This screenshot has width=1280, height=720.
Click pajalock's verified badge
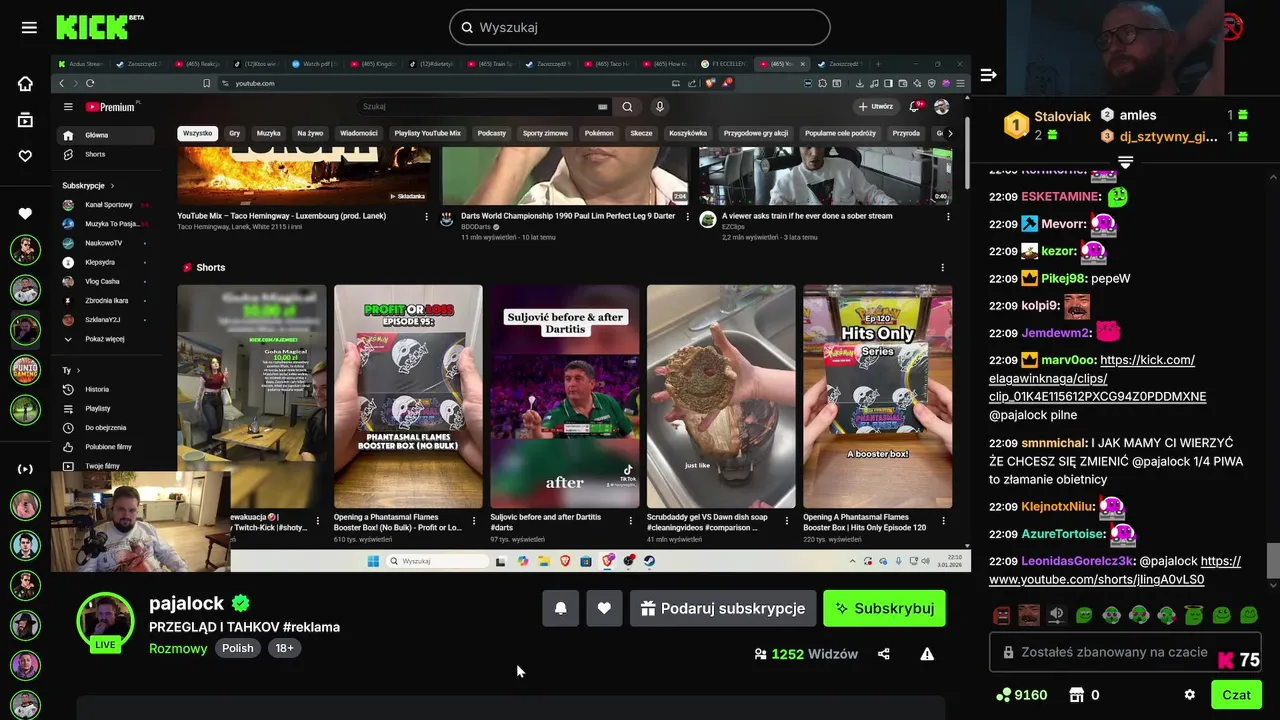[x=241, y=603]
